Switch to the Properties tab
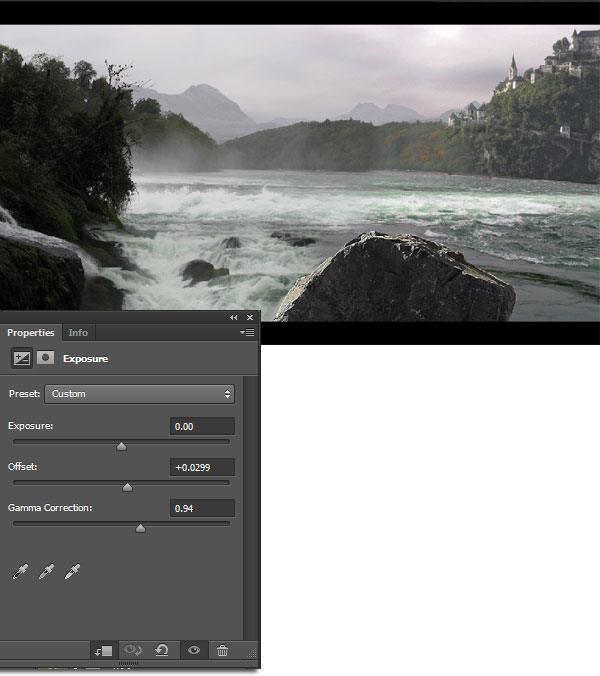Image resolution: width=600 pixels, height=676 pixels. (31, 332)
